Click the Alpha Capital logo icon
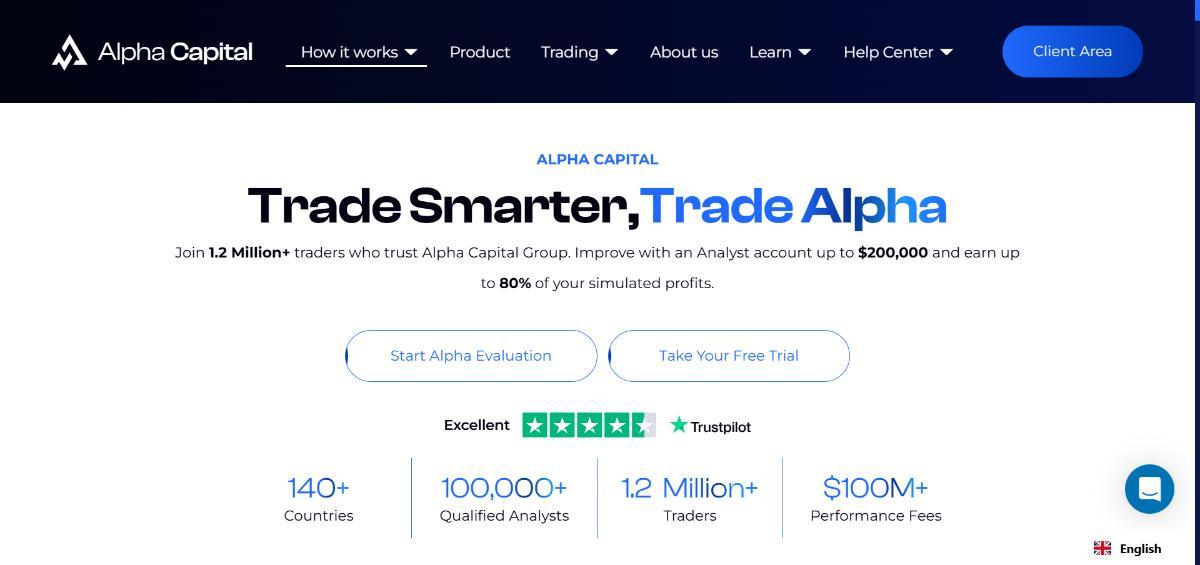The image size is (1200, 565). [x=69, y=52]
